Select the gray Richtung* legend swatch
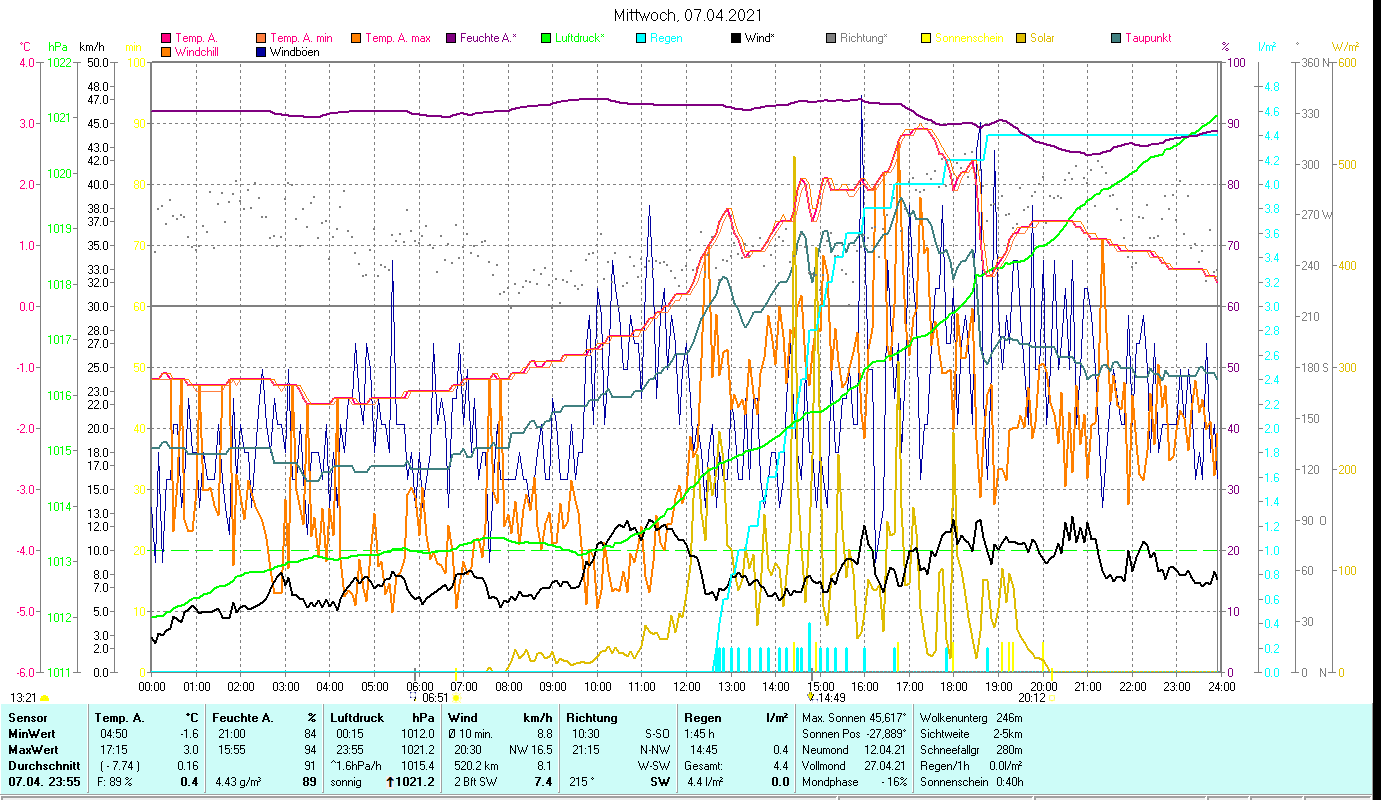The width and height of the screenshot is (1381, 800). pos(831,38)
